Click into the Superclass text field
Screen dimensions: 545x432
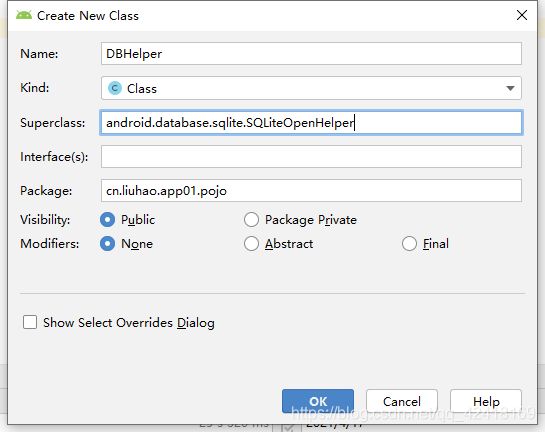click(311, 123)
